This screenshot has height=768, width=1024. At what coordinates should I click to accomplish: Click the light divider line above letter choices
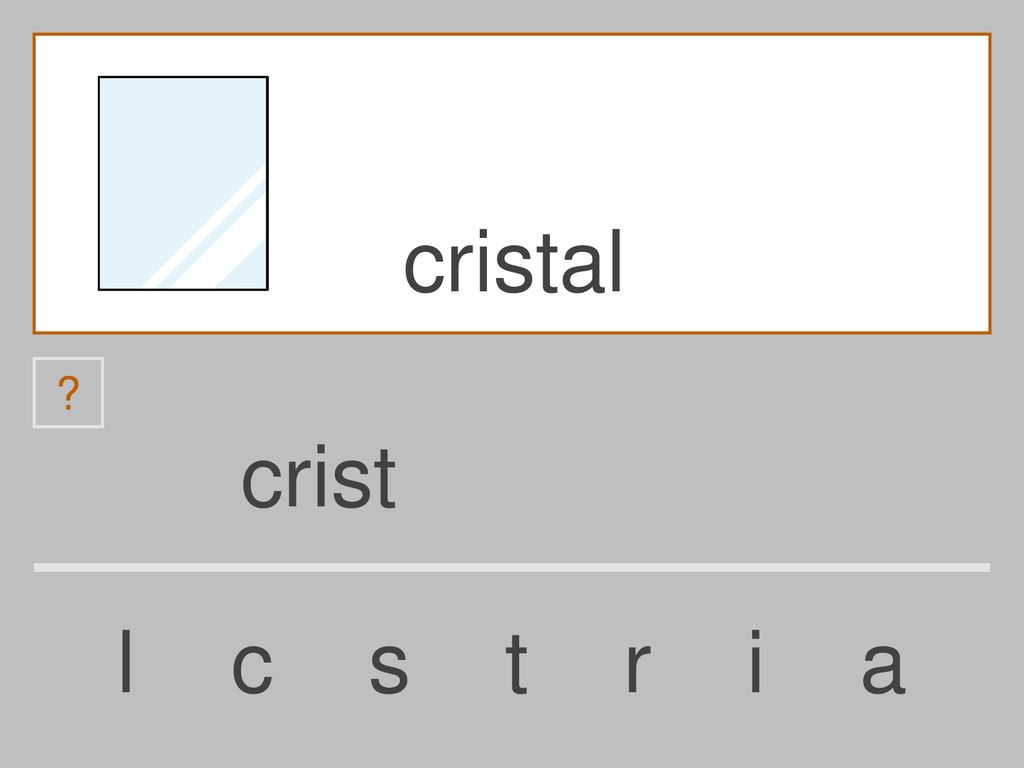[512, 568]
